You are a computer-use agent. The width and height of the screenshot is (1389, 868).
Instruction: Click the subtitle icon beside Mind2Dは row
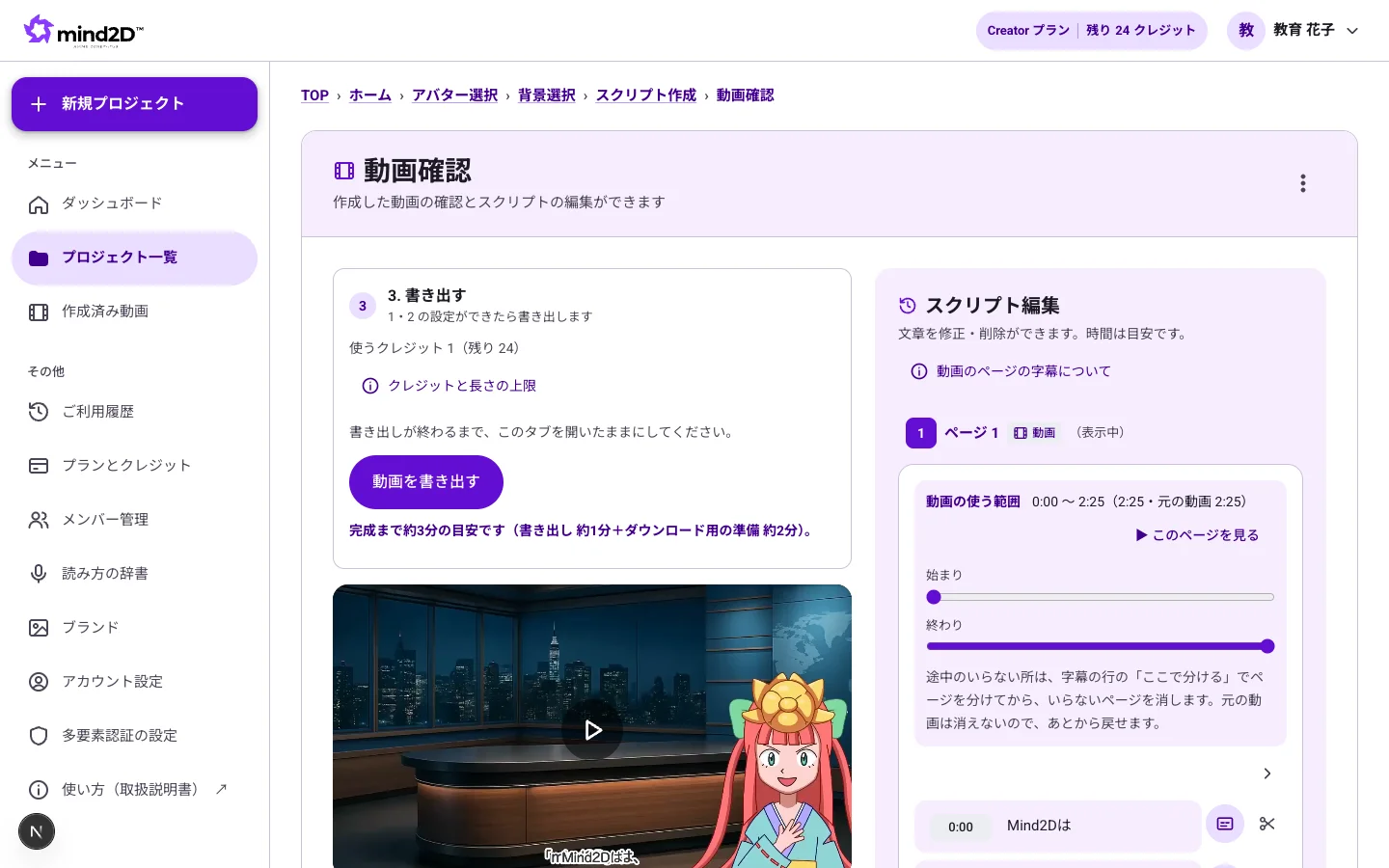point(1225,824)
